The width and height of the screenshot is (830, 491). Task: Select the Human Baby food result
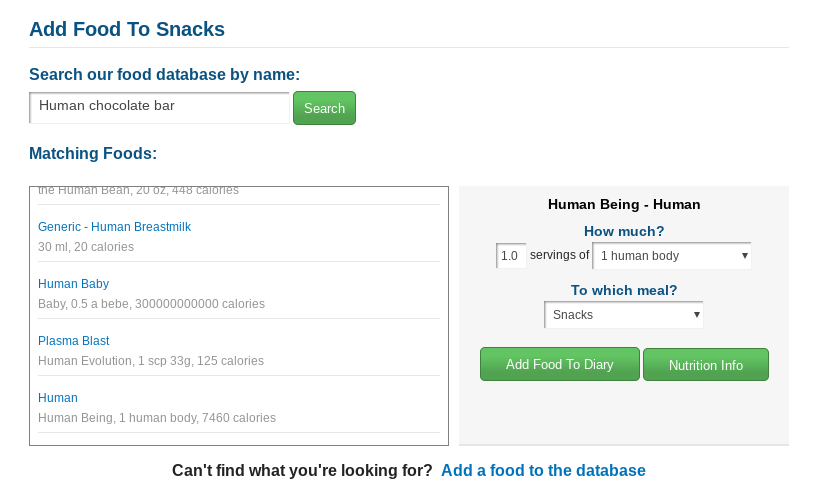click(74, 284)
